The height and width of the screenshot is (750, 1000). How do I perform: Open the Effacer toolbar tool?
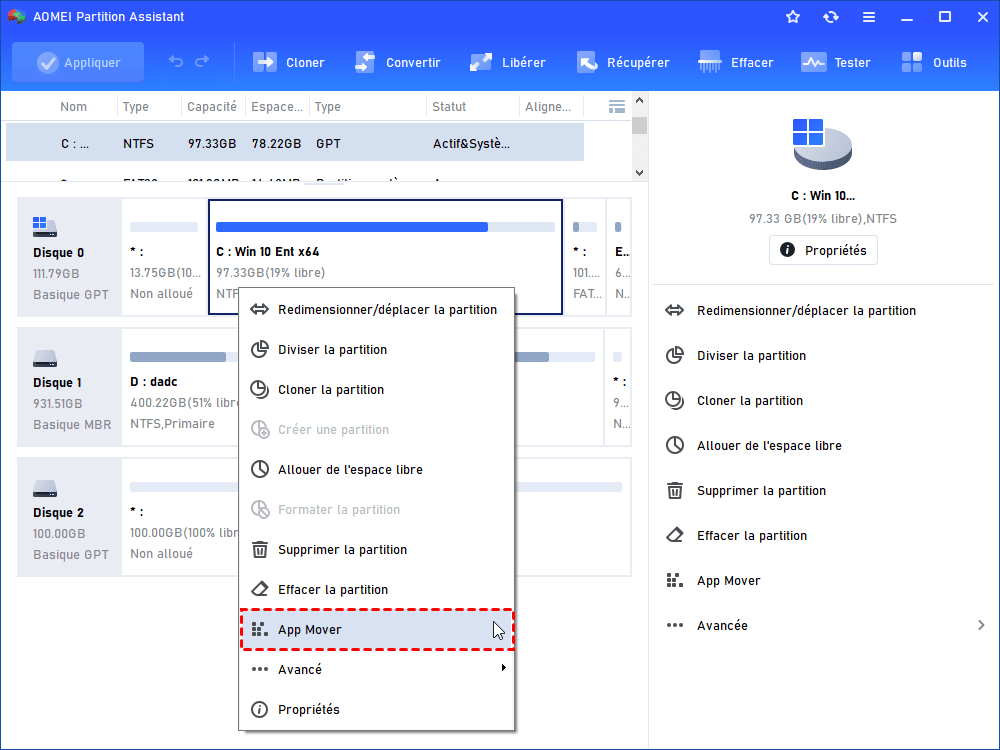(x=735, y=62)
